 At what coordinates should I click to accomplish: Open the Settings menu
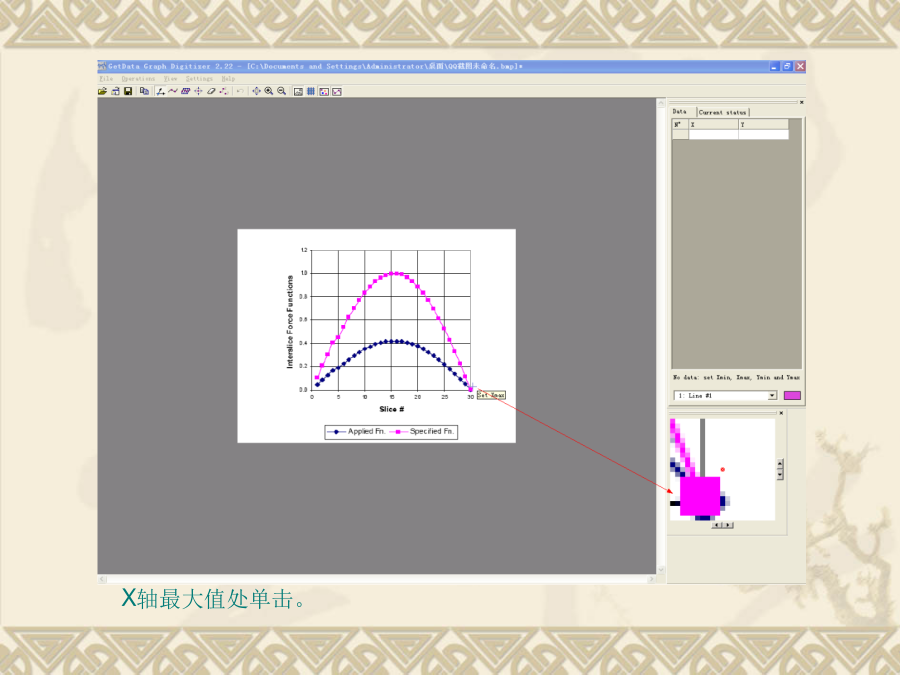199,78
